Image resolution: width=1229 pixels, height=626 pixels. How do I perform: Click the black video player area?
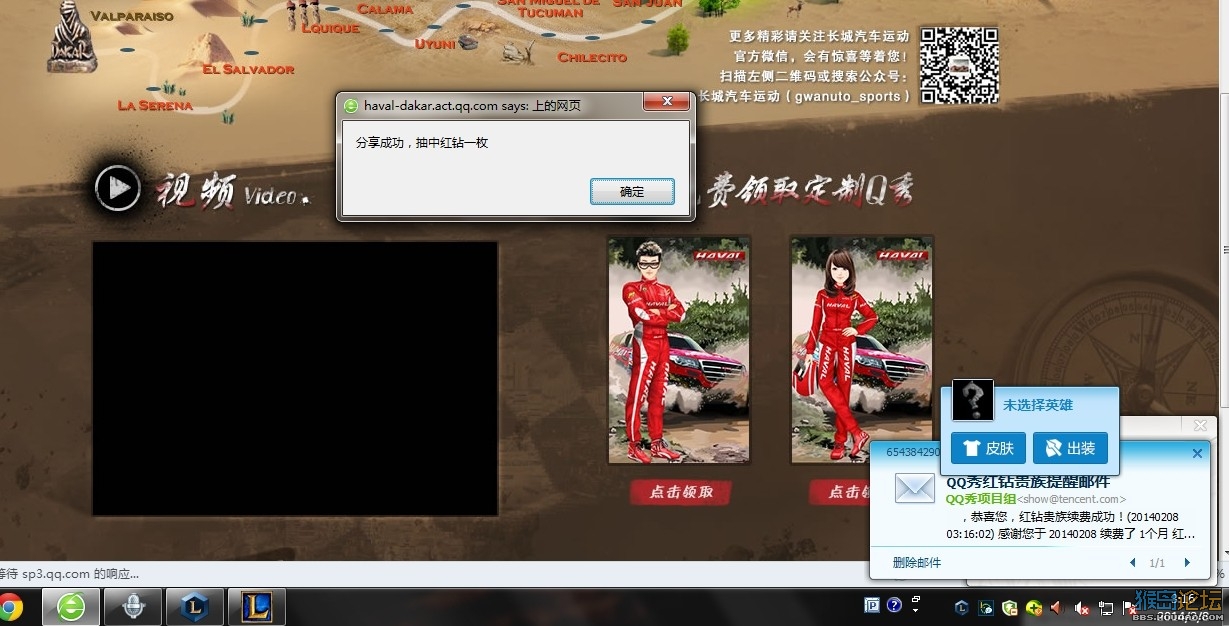tap(295, 378)
